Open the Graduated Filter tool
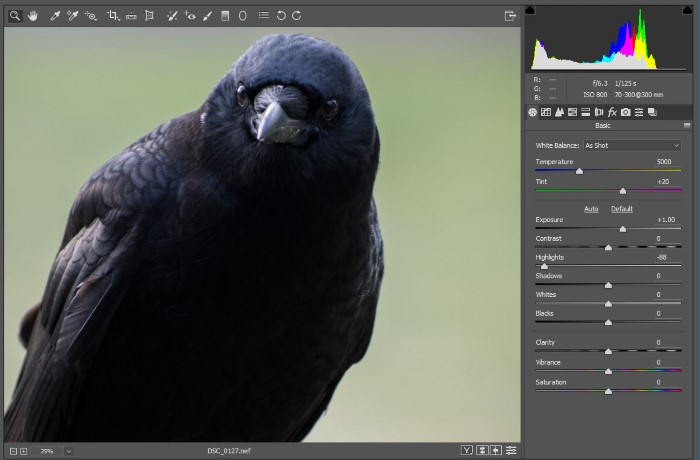Screen dimensions: 700x460 (225, 16)
